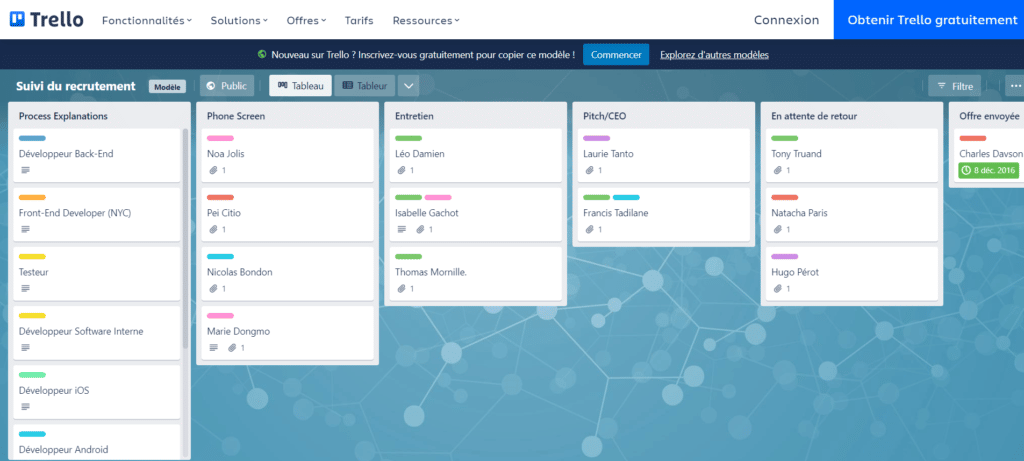Click the description icon on Testeur card
The image size is (1024, 461).
pos(24,289)
